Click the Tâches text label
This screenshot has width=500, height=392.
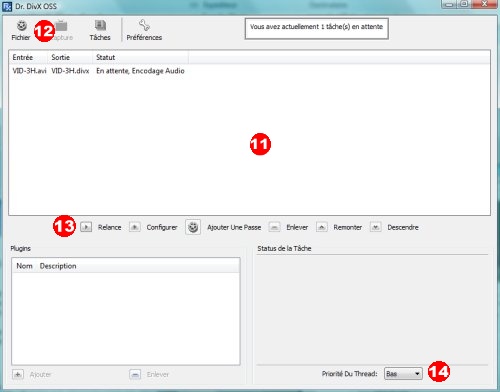100,37
